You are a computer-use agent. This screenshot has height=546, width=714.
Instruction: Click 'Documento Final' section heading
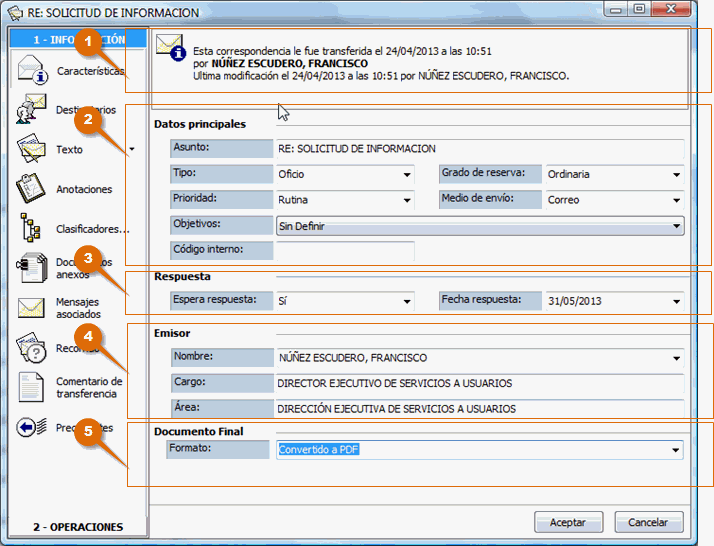pos(199,431)
